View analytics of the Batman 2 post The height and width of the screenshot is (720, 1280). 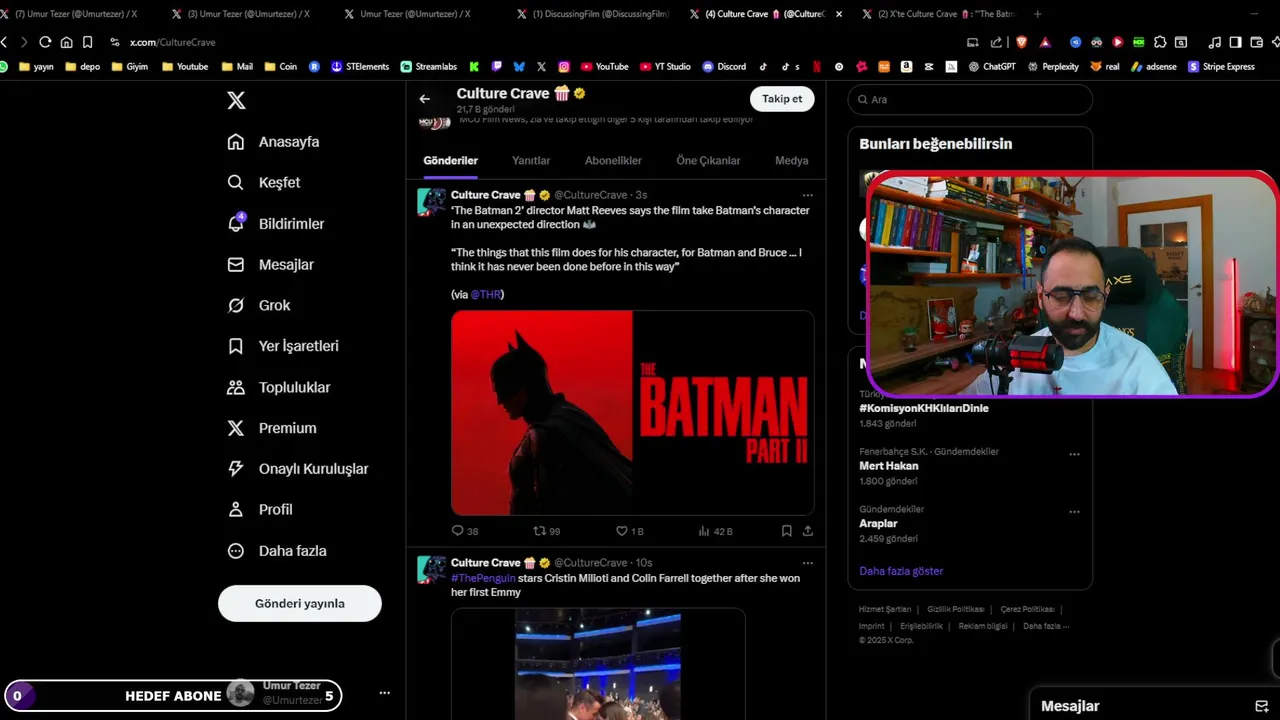[715, 531]
